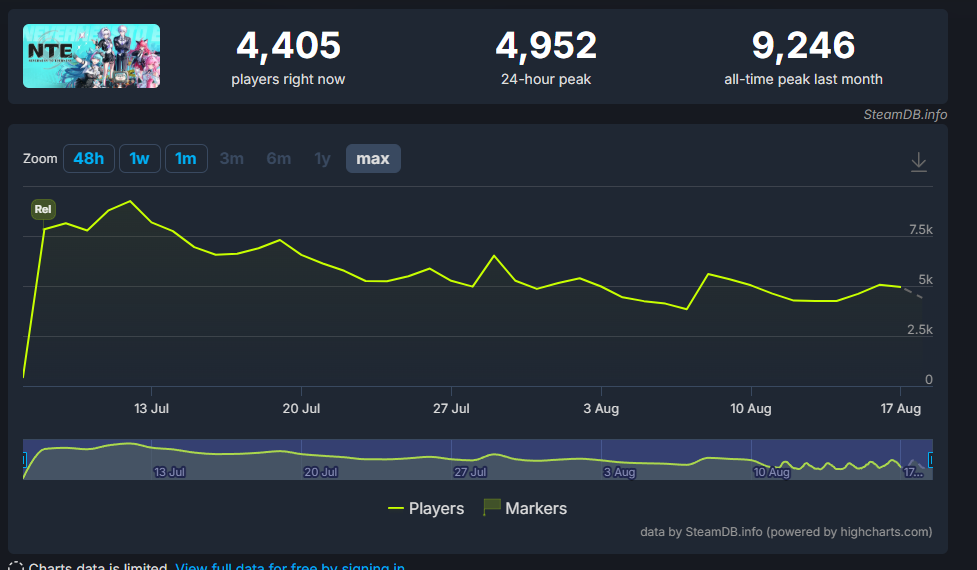977x570 pixels.
Task: Click the chart download icon
Action: [x=918, y=162]
